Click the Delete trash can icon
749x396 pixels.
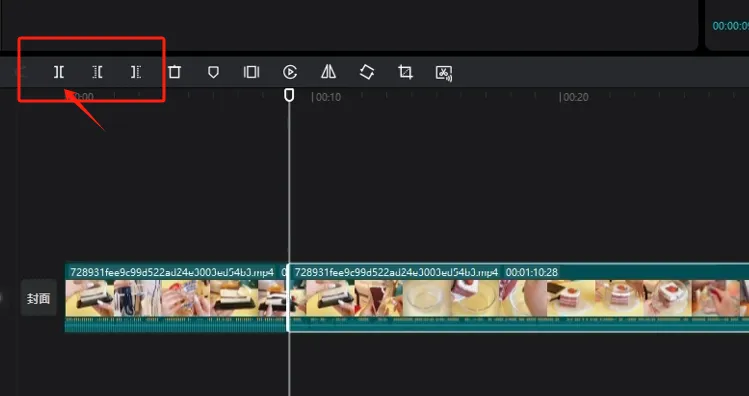[174, 72]
